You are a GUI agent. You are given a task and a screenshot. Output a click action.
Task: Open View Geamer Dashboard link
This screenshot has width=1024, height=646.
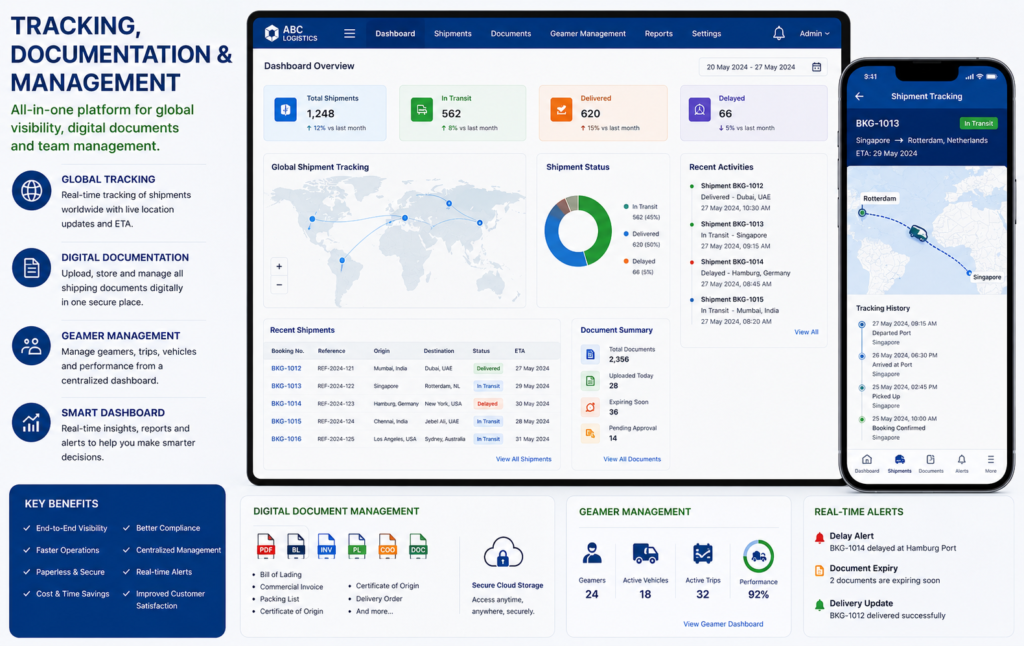[723, 624]
